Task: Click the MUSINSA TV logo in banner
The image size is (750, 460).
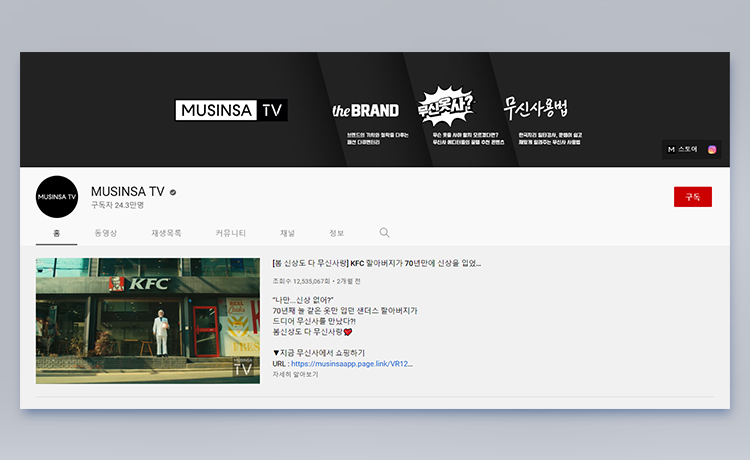Action: tap(231, 110)
